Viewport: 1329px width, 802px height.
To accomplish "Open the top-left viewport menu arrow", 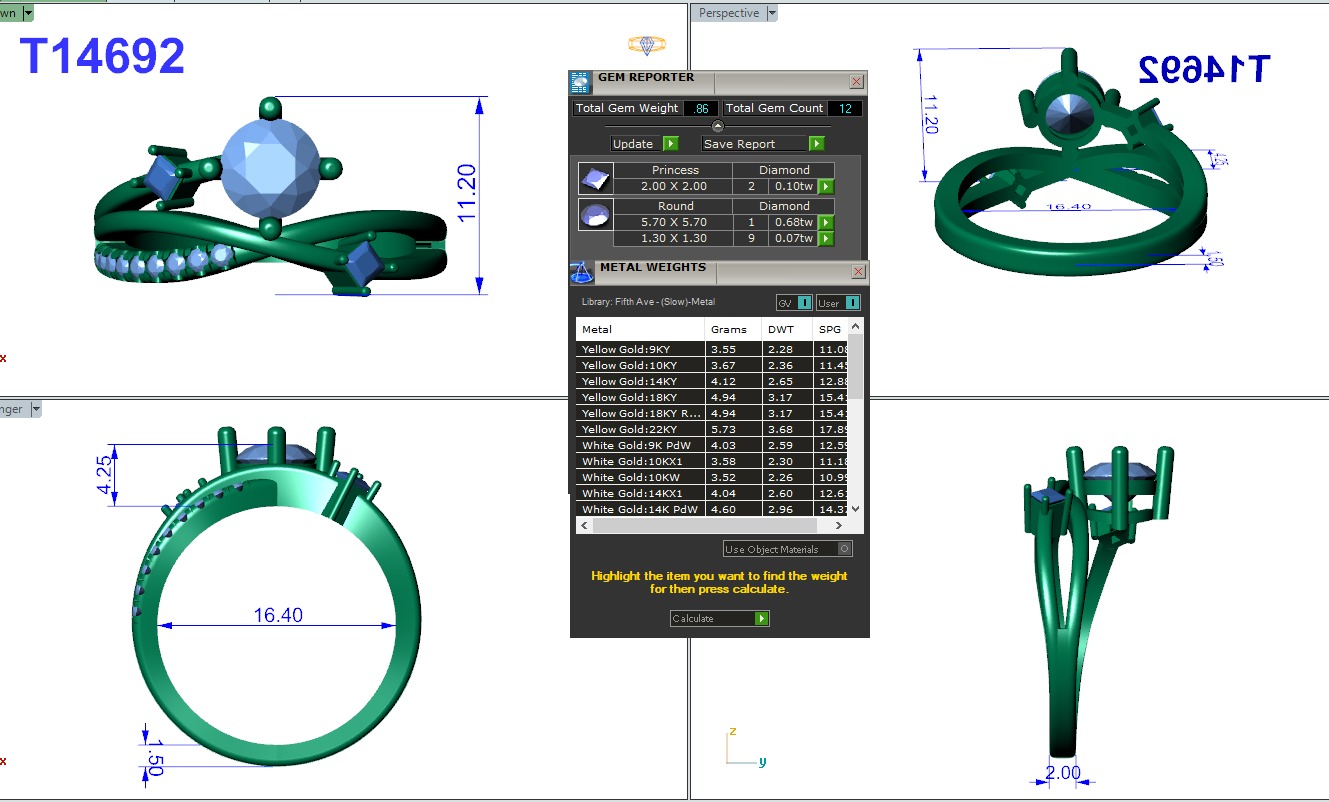I will point(27,13).
